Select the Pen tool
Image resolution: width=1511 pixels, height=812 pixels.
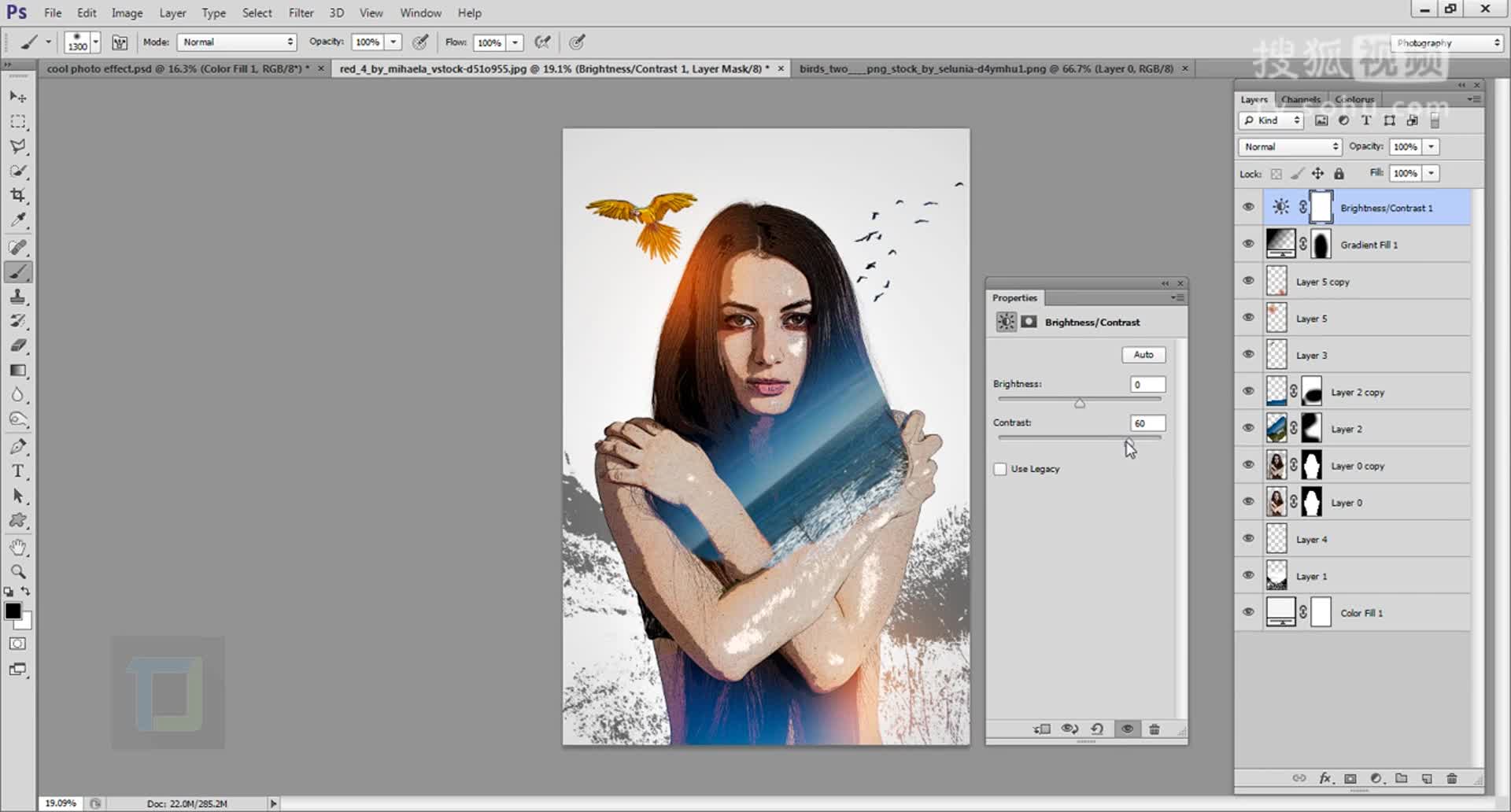[x=17, y=447]
